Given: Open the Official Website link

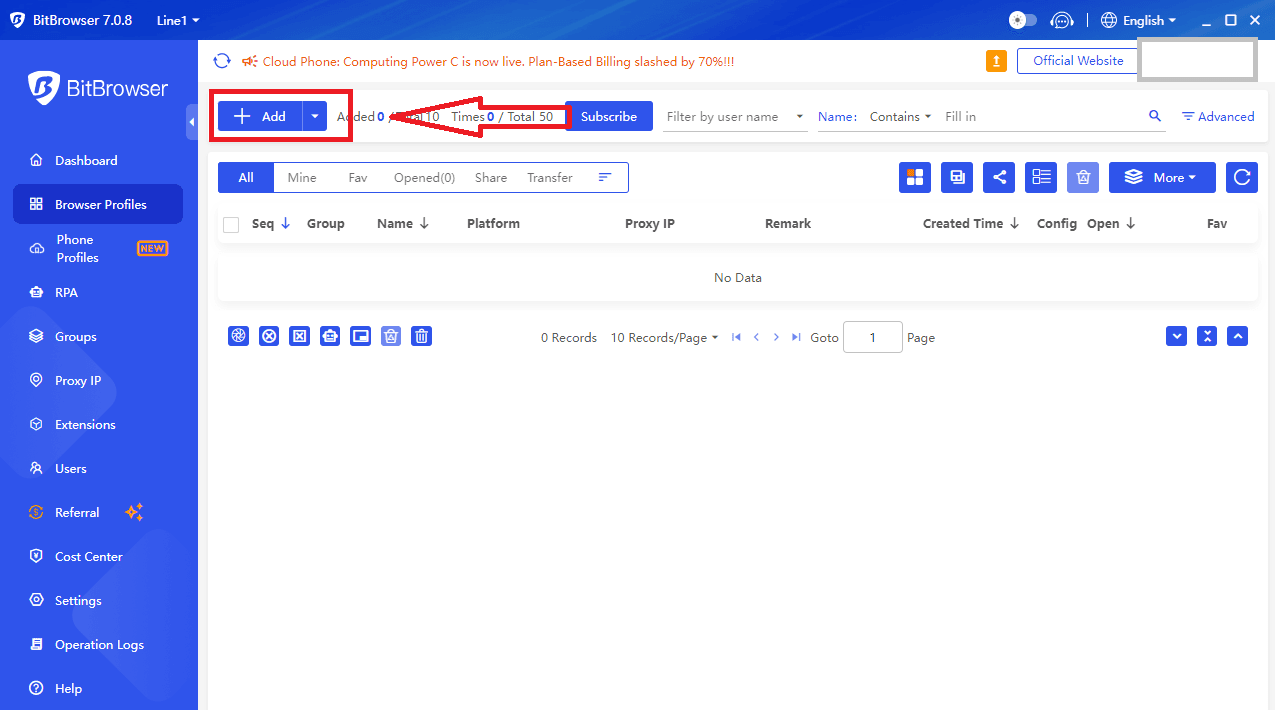Looking at the screenshot, I should (x=1077, y=61).
